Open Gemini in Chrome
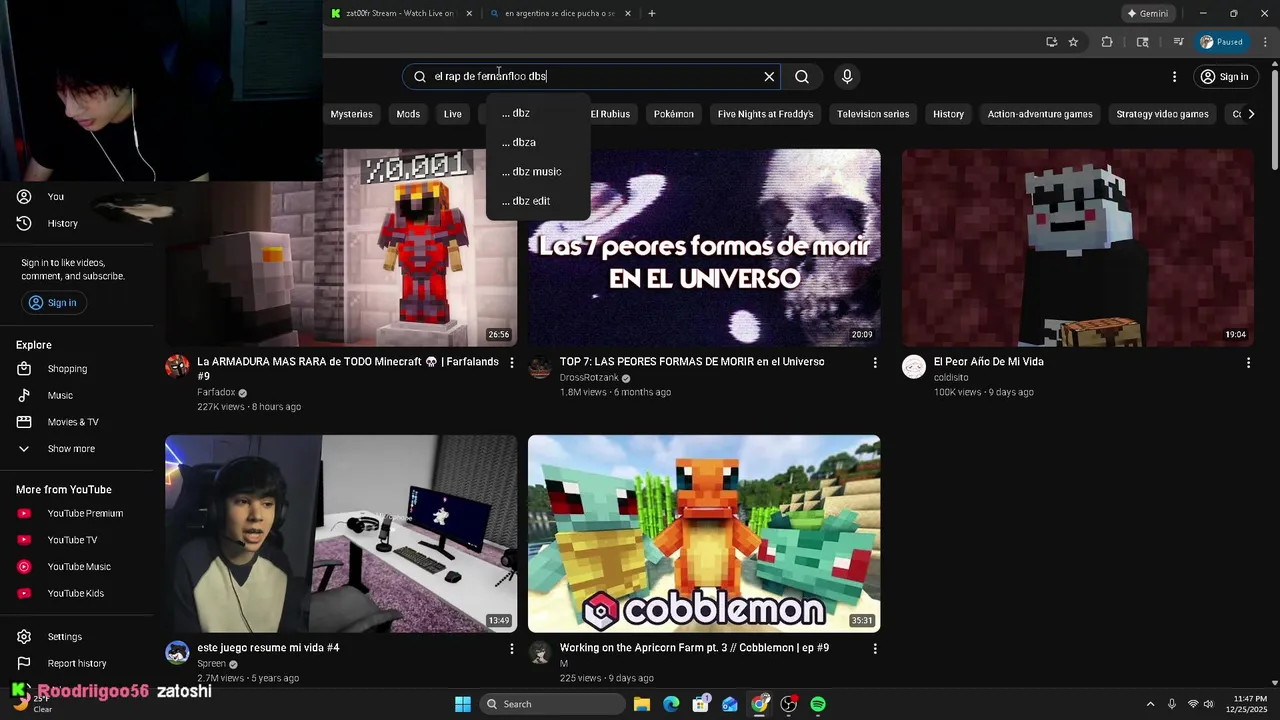1280x720 pixels. 1147,13
